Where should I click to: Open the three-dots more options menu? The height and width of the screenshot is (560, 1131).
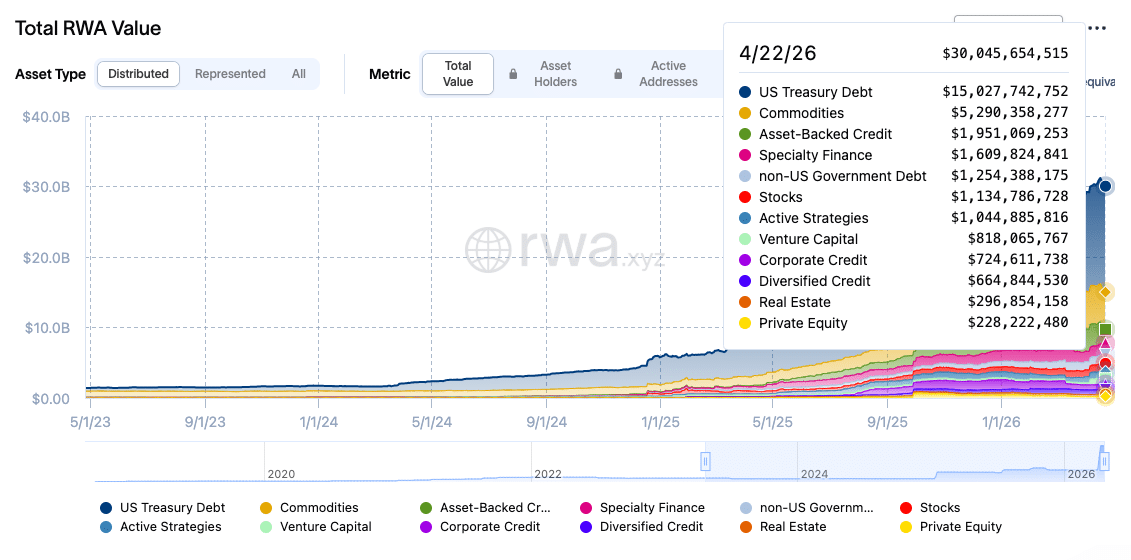pyautogui.click(x=1097, y=28)
